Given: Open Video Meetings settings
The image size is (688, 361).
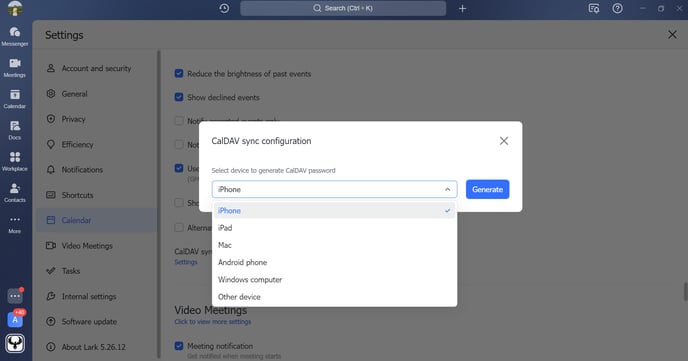Looking at the screenshot, I should click(x=97, y=246).
